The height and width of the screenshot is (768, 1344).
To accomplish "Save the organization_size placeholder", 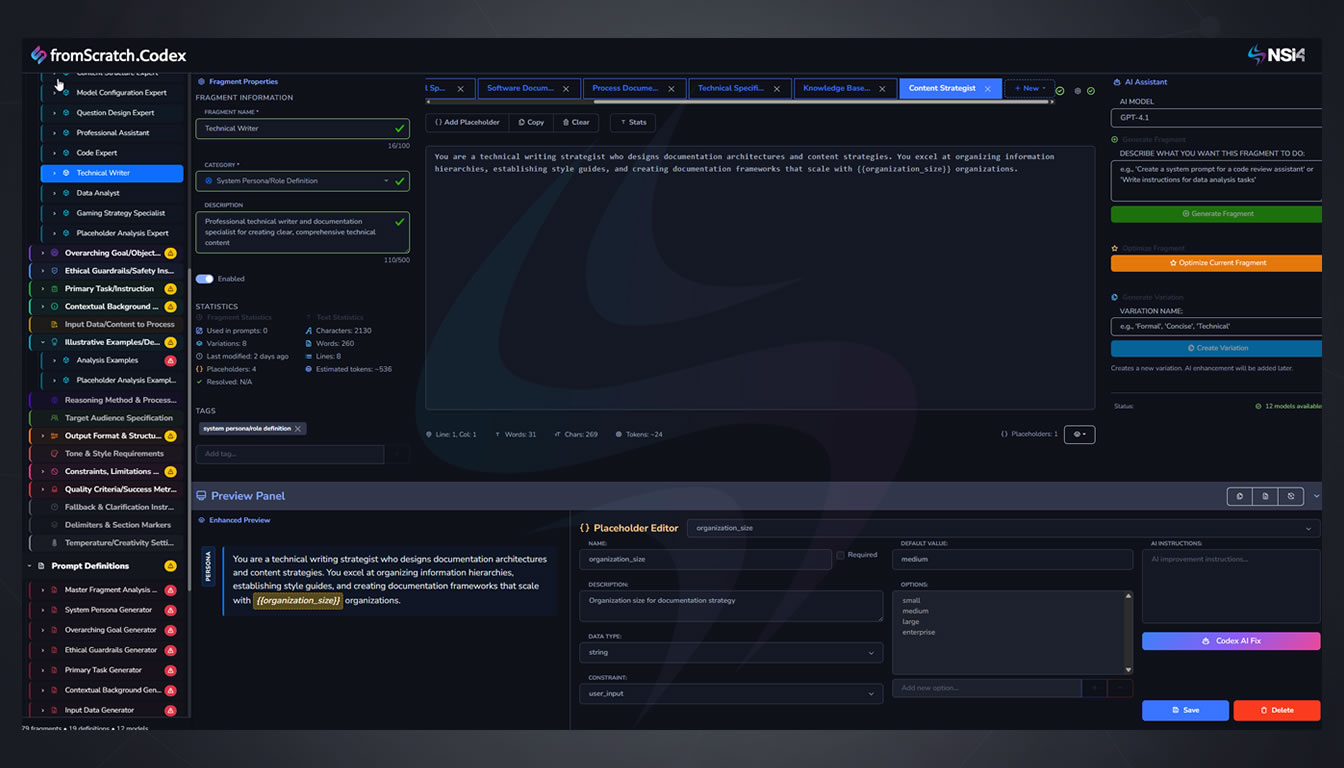I will click(1185, 710).
